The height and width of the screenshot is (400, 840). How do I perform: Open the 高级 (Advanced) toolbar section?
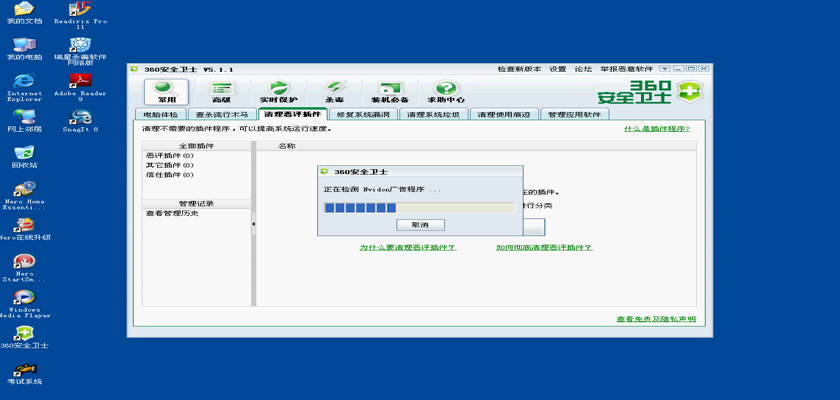222,92
